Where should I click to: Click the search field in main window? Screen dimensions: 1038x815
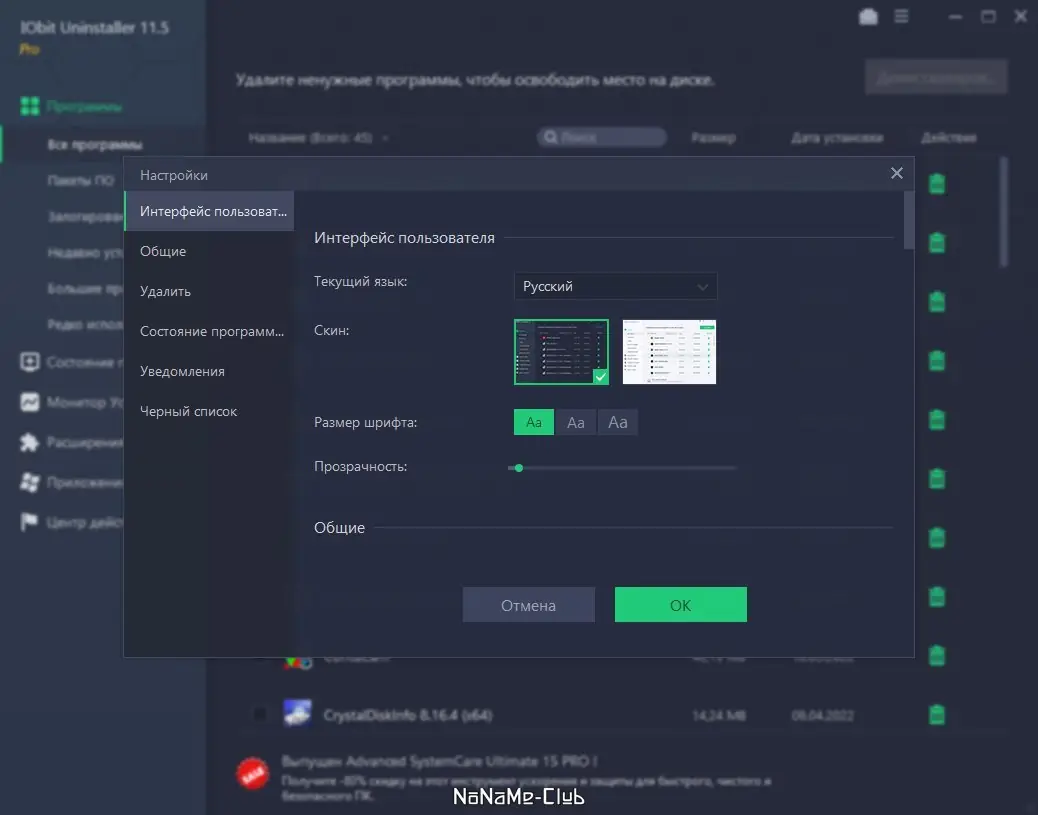601,138
